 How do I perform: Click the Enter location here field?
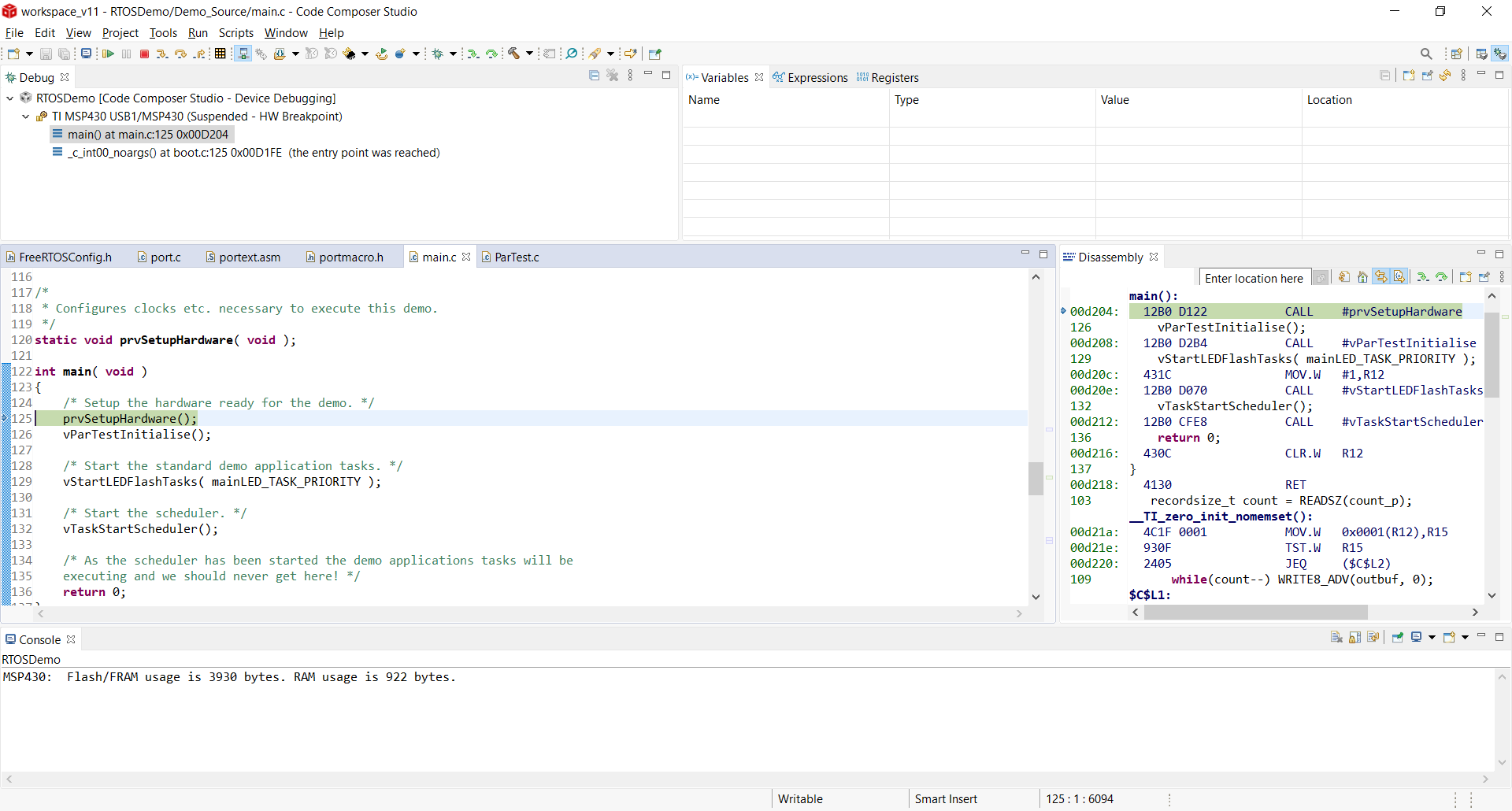coord(1254,278)
